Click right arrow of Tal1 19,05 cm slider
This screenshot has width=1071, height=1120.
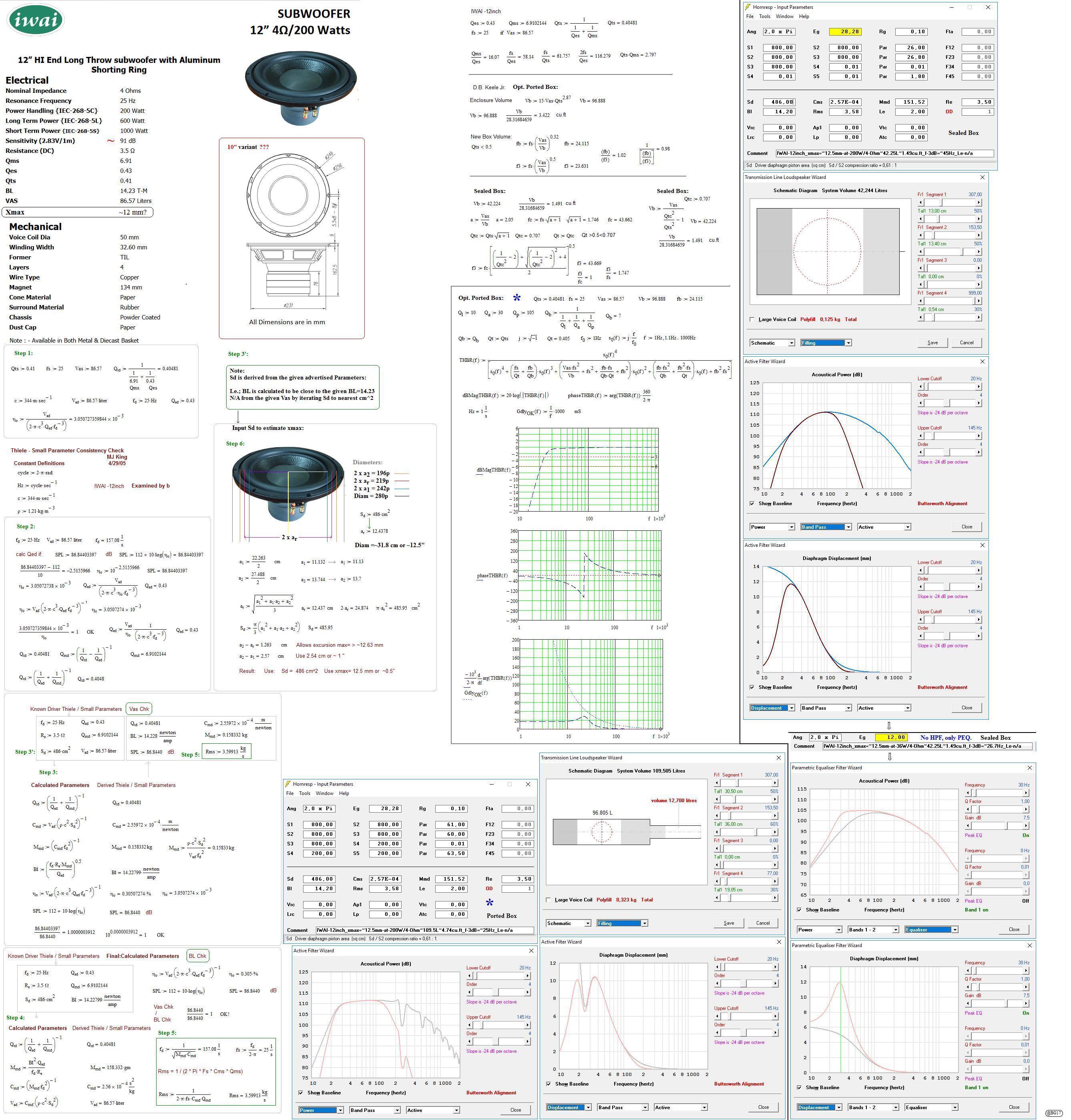[775, 897]
